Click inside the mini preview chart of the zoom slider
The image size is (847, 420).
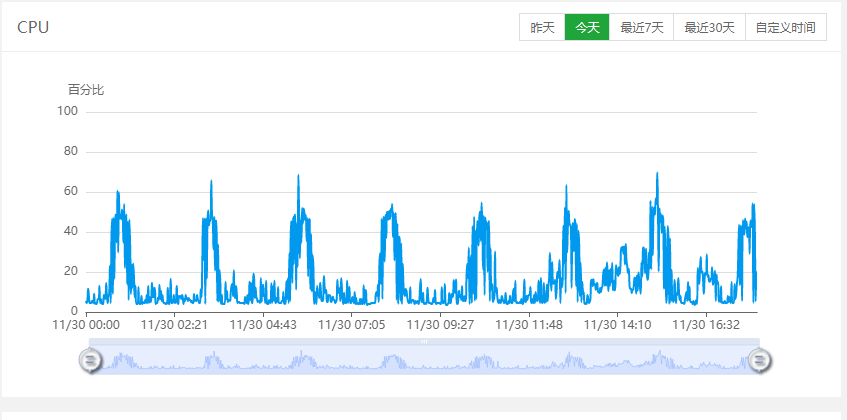[x=424, y=360]
